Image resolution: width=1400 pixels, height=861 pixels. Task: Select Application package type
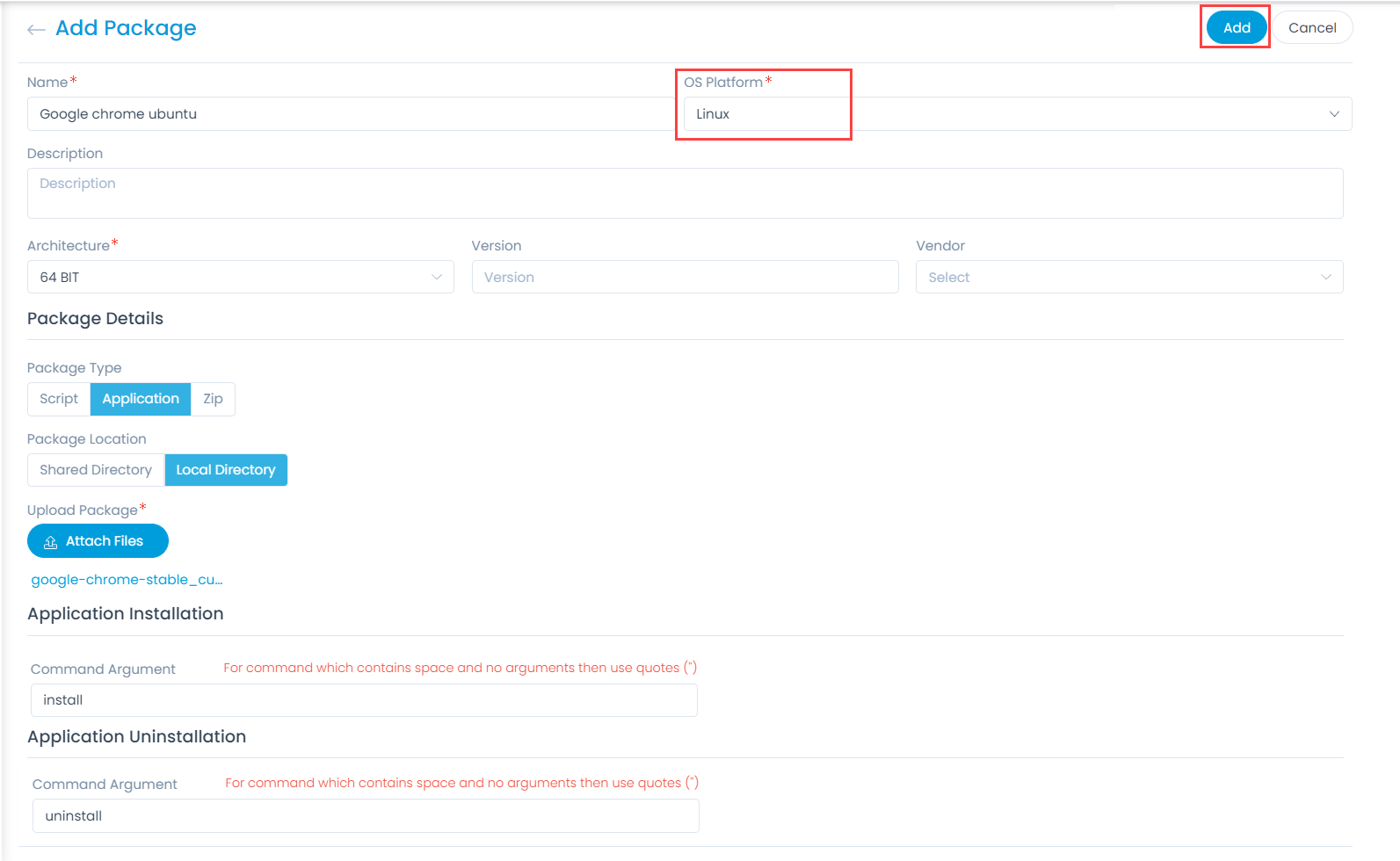141,399
